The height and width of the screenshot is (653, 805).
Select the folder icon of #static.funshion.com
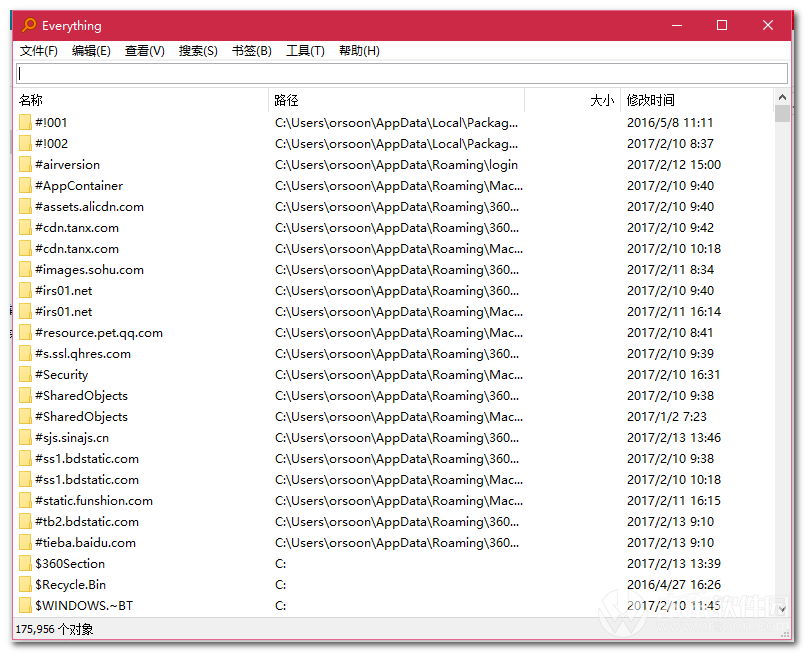(x=25, y=501)
